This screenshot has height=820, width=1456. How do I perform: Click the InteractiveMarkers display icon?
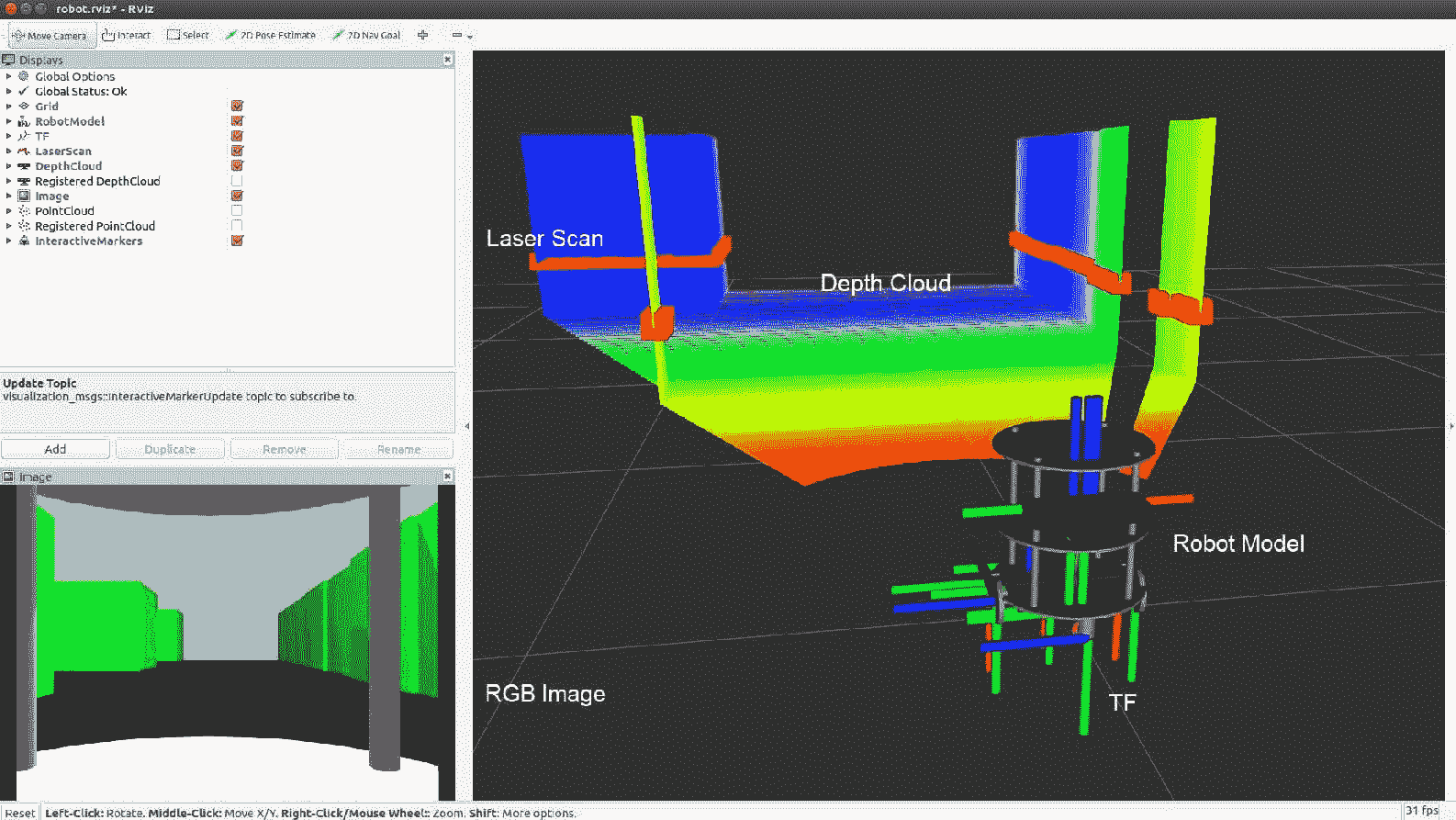pos(24,241)
